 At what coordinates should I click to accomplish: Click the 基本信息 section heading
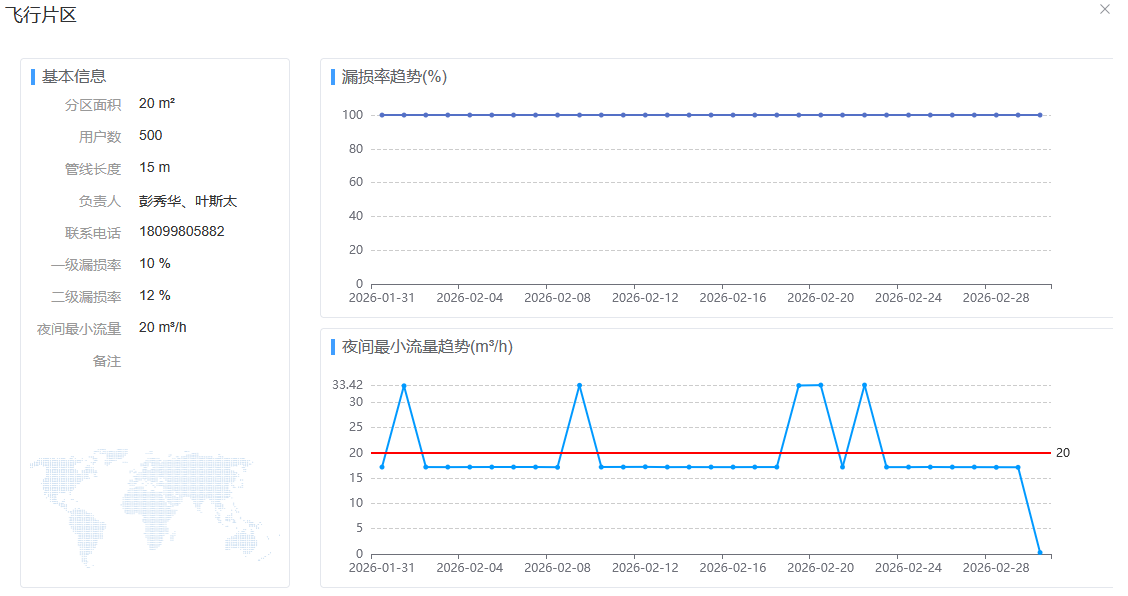(74, 76)
